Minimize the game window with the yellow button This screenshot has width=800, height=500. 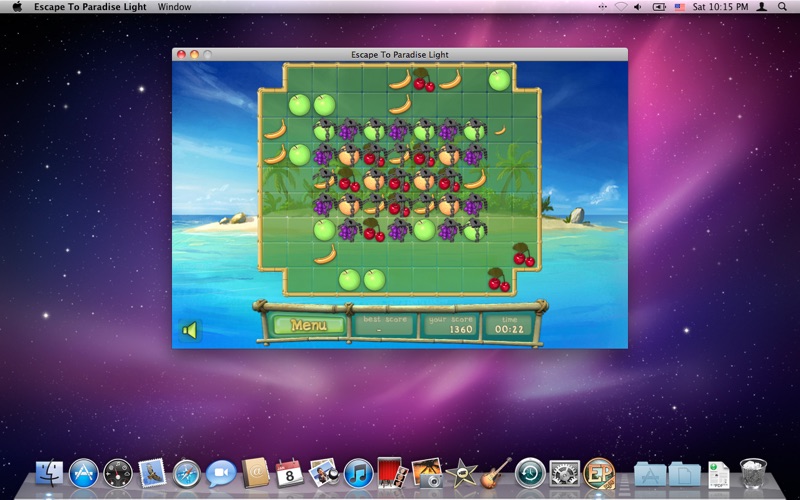tap(194, 55)
